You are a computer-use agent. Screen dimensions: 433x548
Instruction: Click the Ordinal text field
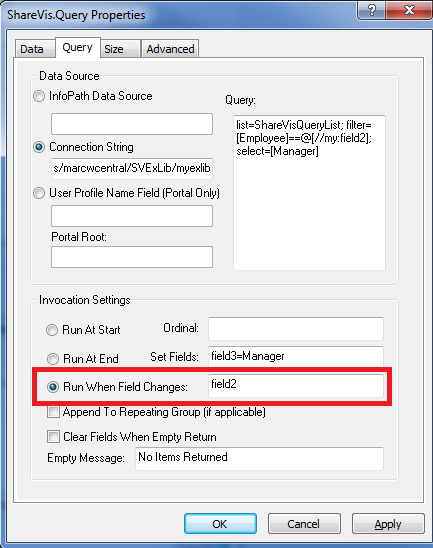coord(296,329)
